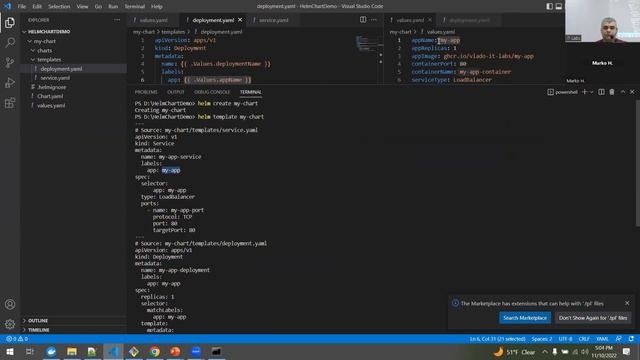Open left editor group more actions menu
Image resolution: width=640 pixels, height=360 pixels.
click(374, 20)
